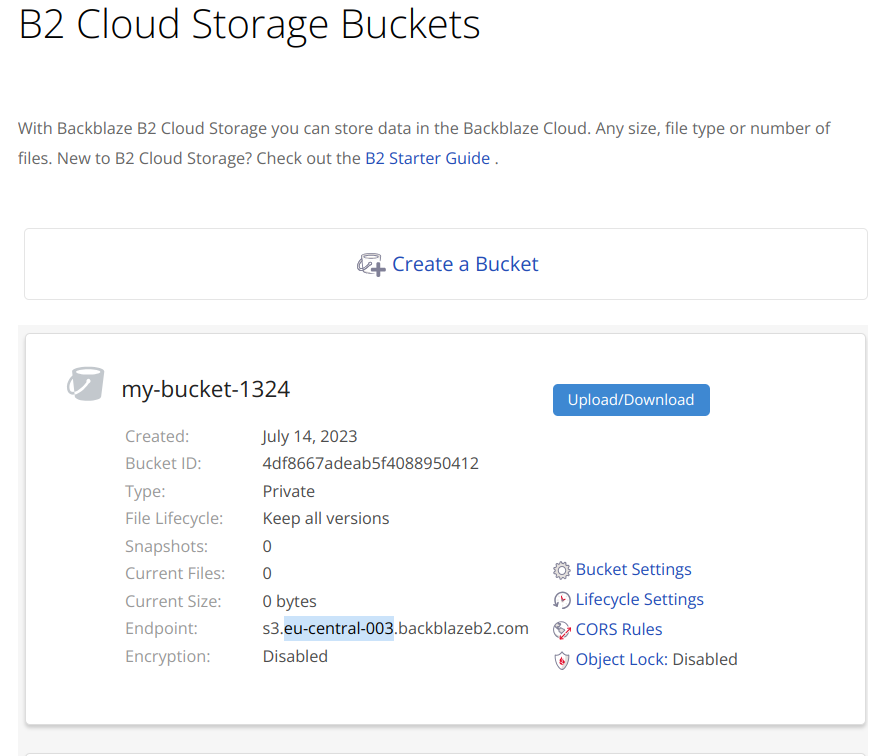Click the Bucket Settings gear icon
This screenshot has width=884, height=756.
562,570
